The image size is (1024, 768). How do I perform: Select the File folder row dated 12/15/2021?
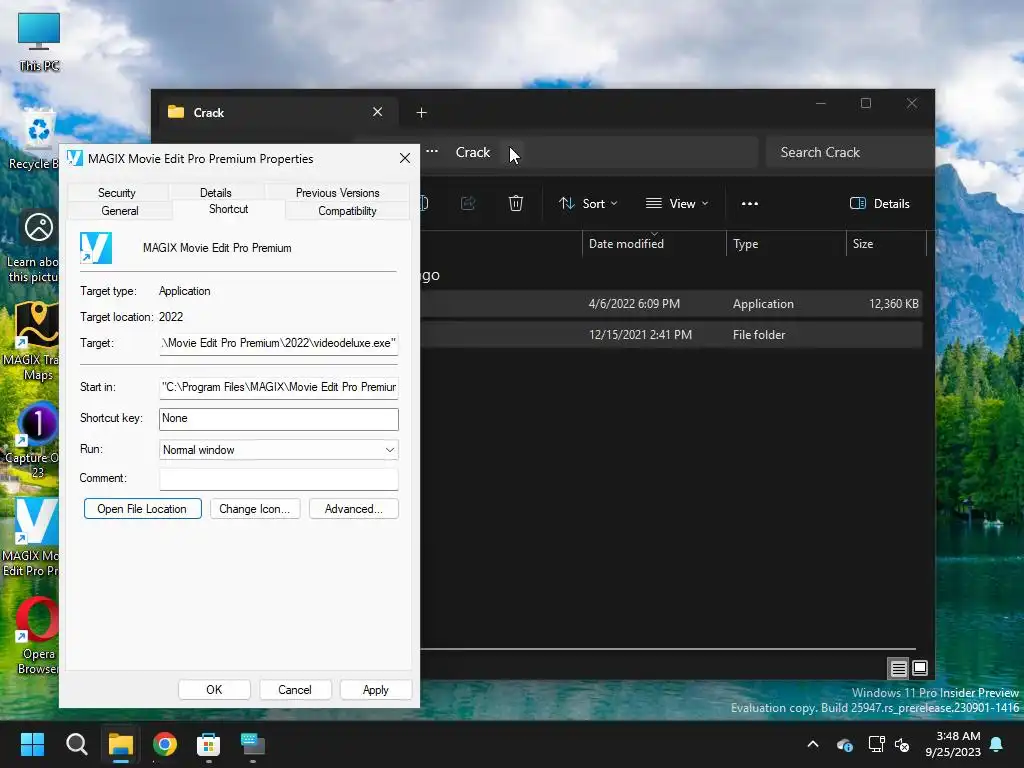pos(671,334)
